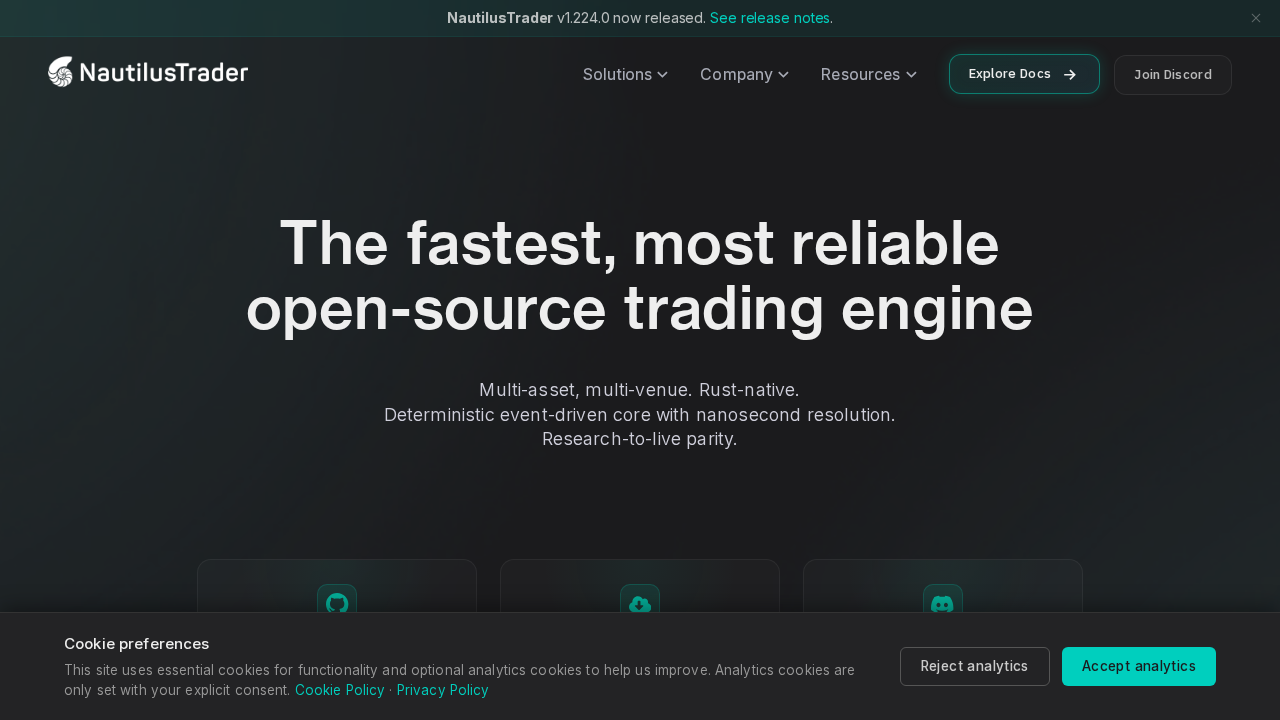1280x720 pixels.
Task: Open the Privacy Policy link
Action: click(442, 690)
